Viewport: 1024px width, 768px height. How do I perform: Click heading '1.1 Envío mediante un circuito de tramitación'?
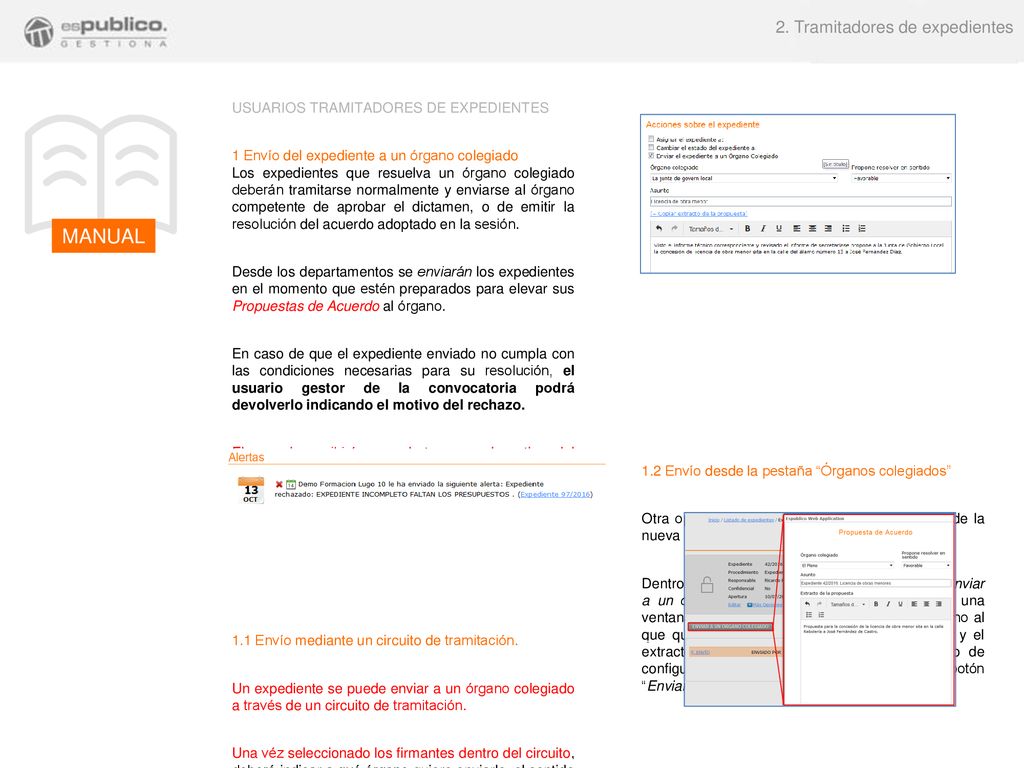(375, 641)
